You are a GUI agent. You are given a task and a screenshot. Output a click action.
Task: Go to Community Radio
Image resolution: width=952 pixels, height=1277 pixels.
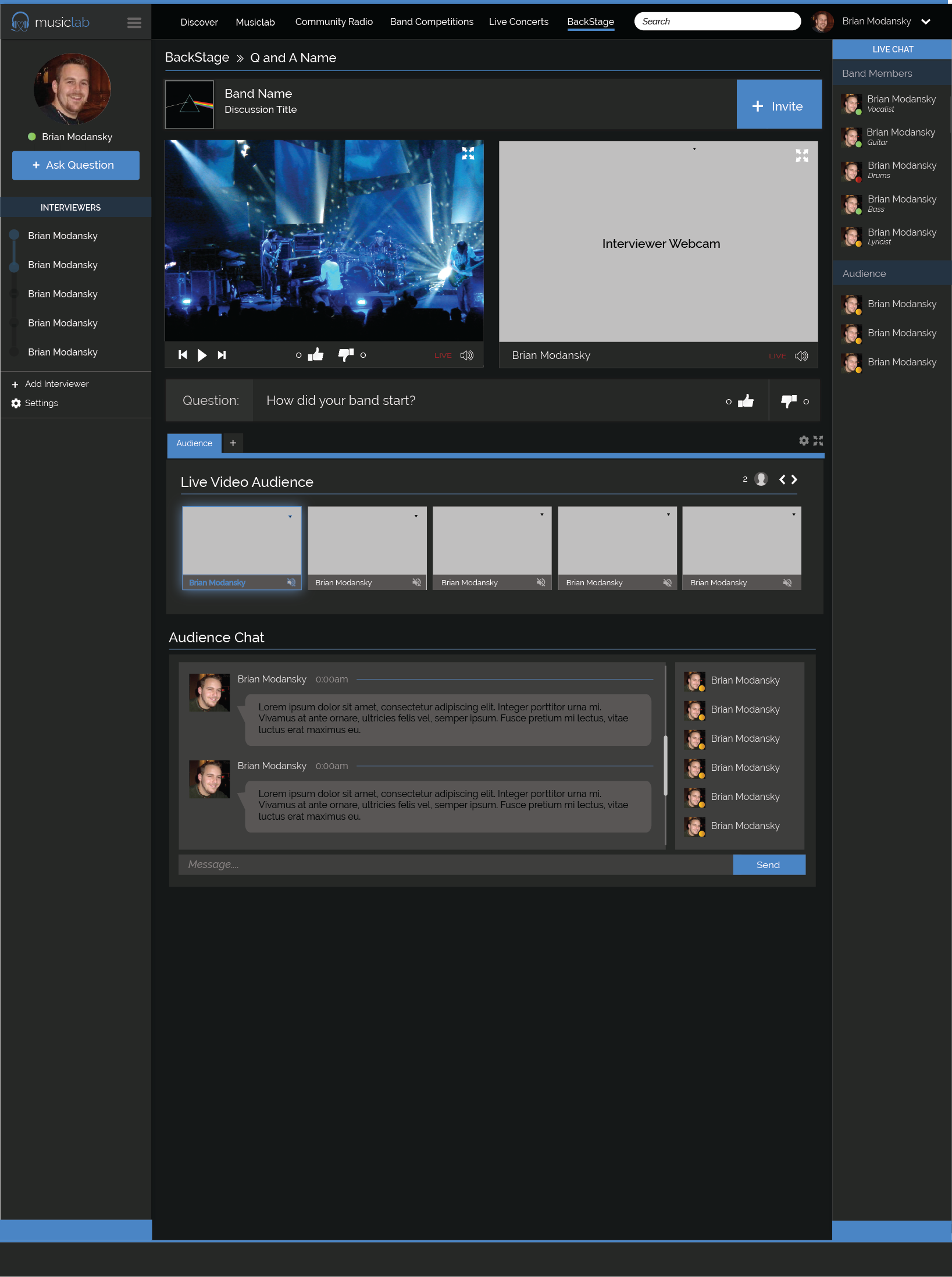[x=334, y=22]
